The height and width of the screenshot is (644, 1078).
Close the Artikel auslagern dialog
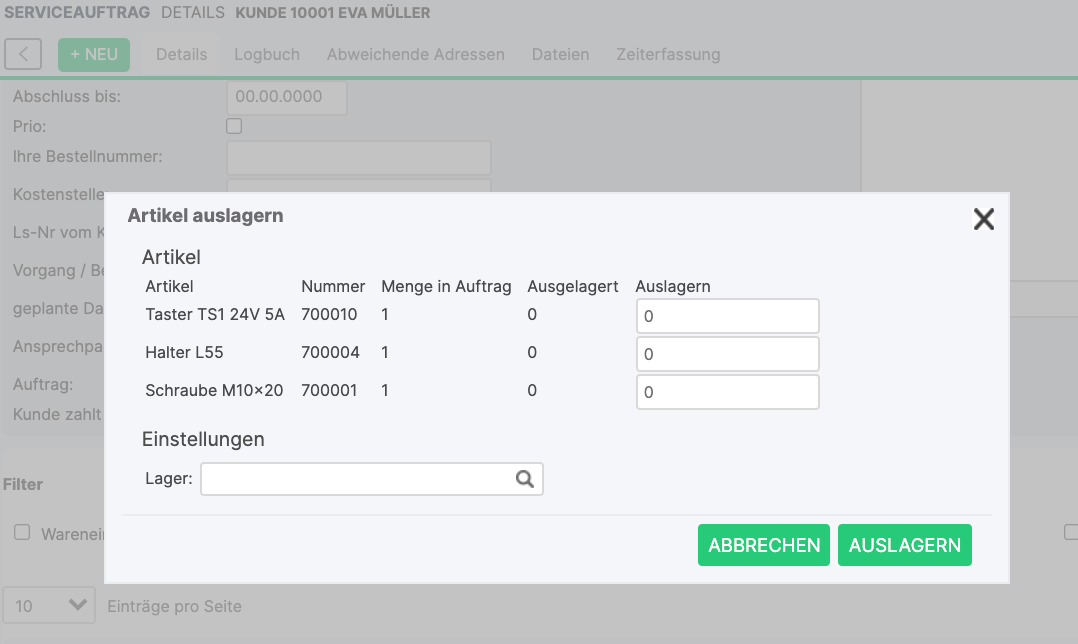(983, 220)
